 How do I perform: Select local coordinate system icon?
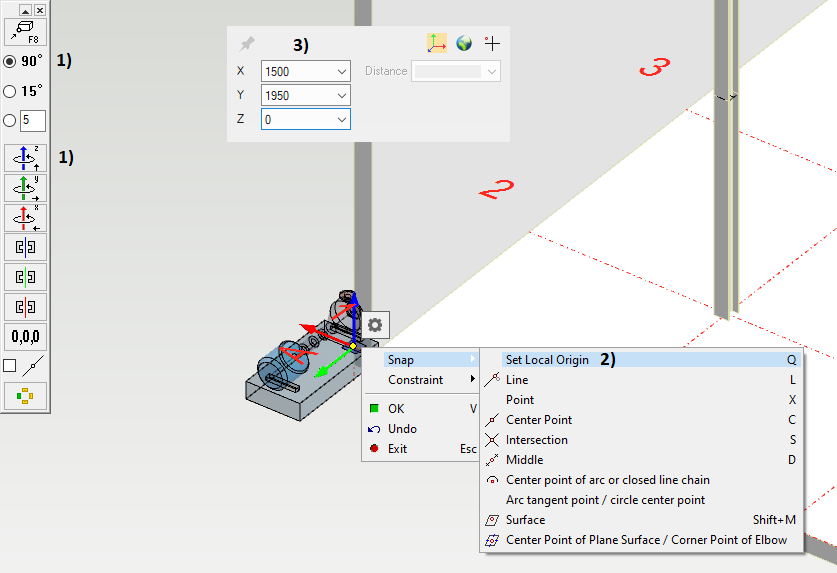[x=437, y=43]
